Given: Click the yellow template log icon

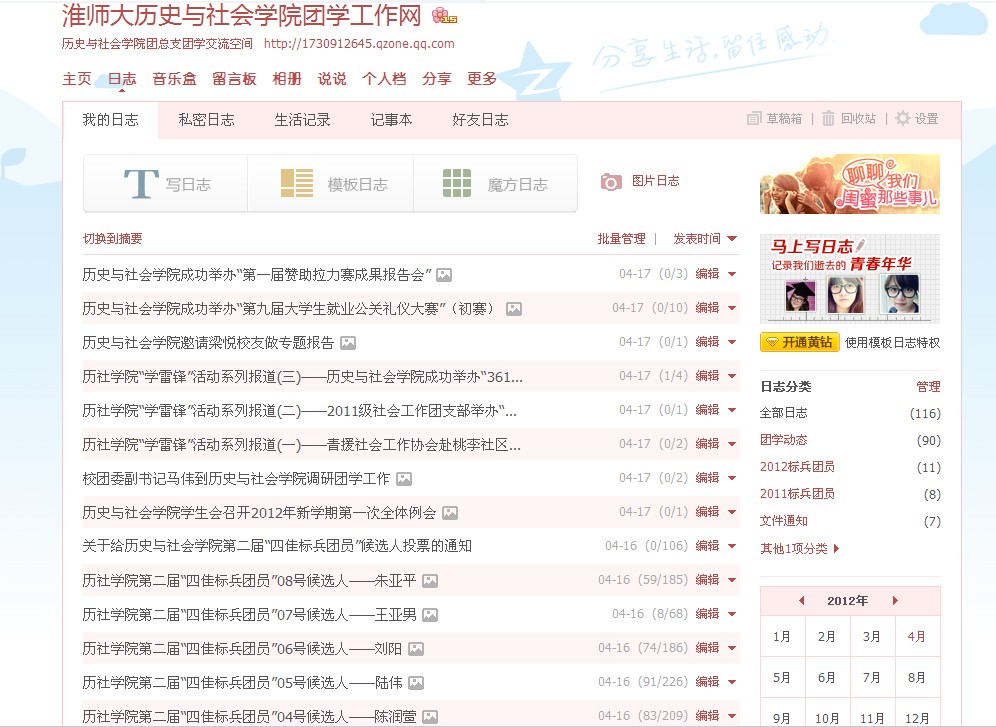Looking at the screenshot, I should pos(297,183).
